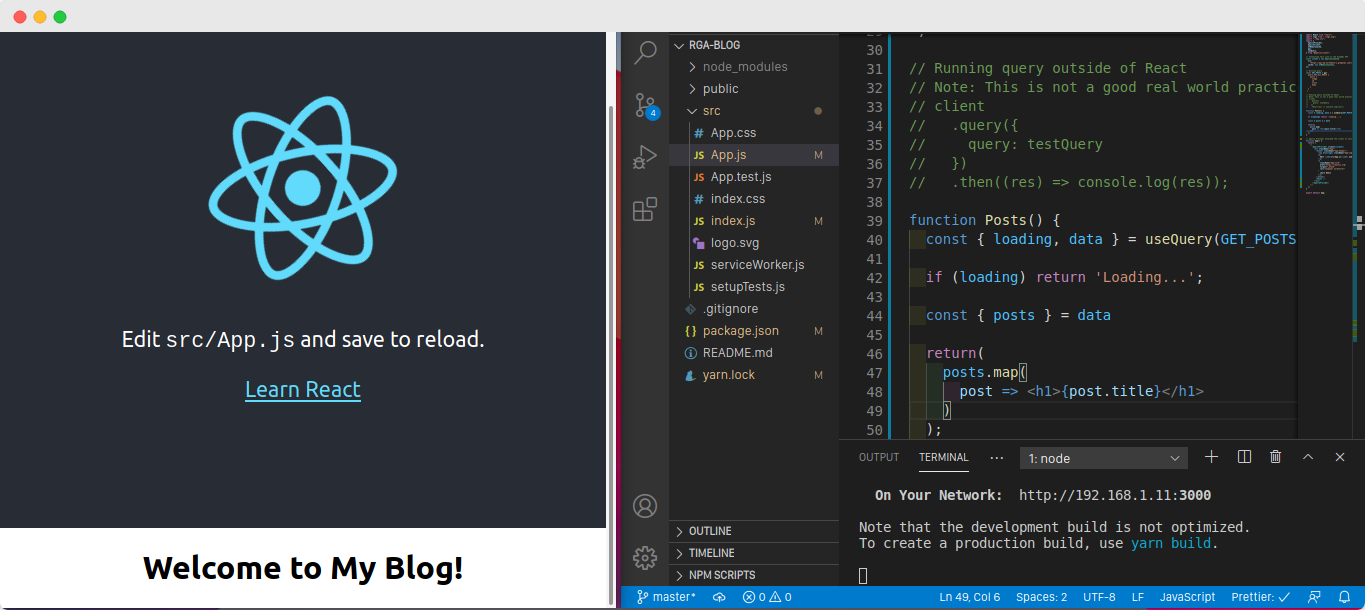Kill the terminal with trash icon
Viewport: 1365px width, 610px height.
point(1275,457)
